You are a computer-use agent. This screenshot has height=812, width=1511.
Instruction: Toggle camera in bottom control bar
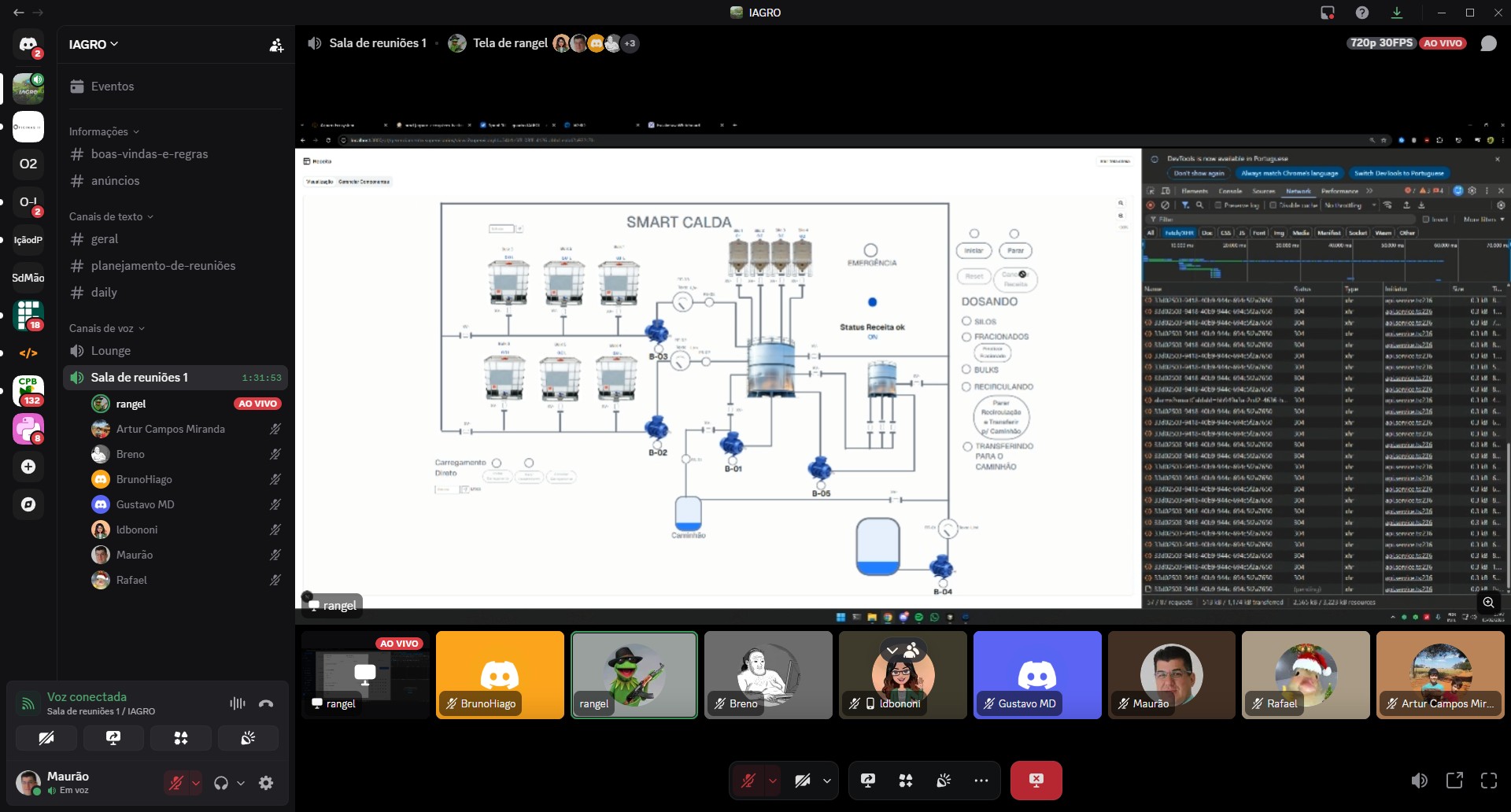(x=802, y=781)
